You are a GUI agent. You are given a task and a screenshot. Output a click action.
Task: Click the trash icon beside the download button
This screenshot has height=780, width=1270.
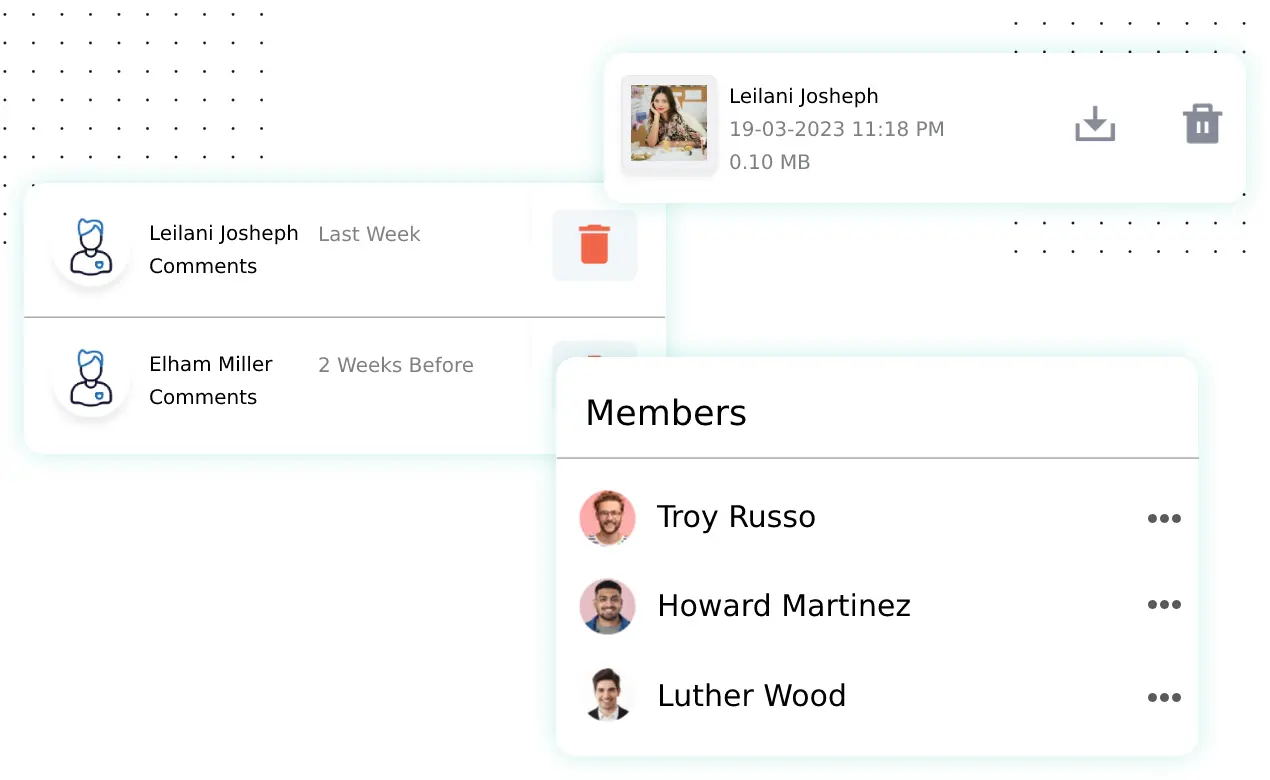pyautogui.click(x=1201, y=123)
